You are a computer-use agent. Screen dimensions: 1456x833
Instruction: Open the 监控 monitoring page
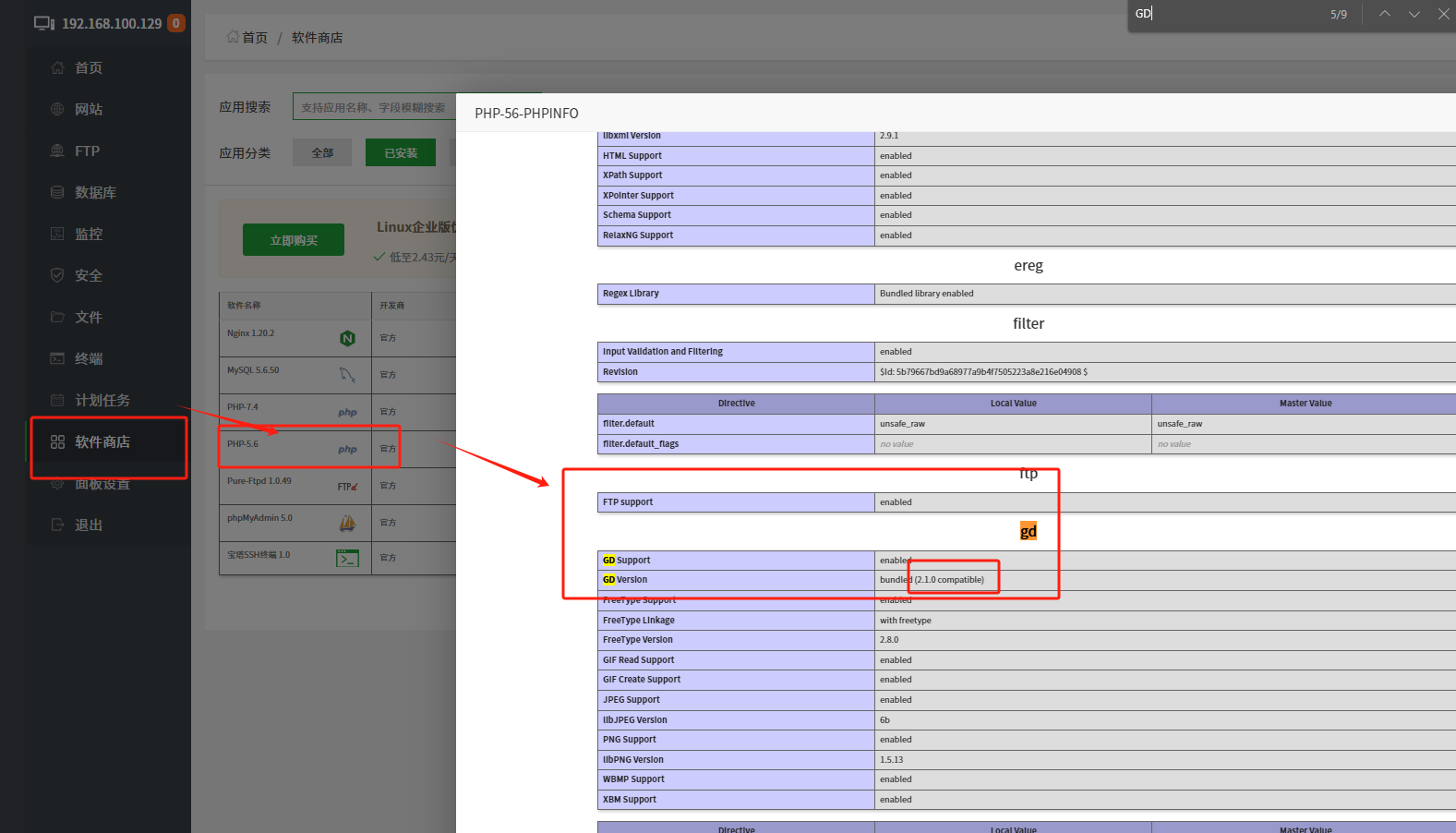88,234
